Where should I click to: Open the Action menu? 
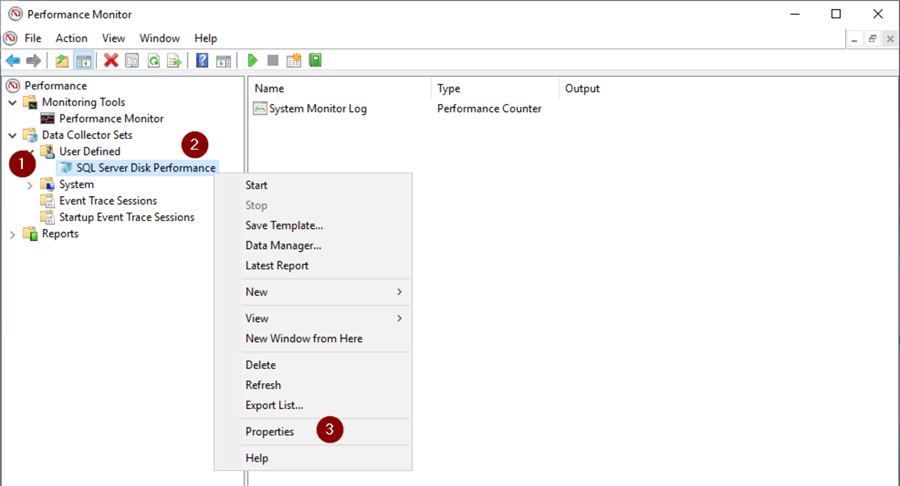[x=71, y=38]
